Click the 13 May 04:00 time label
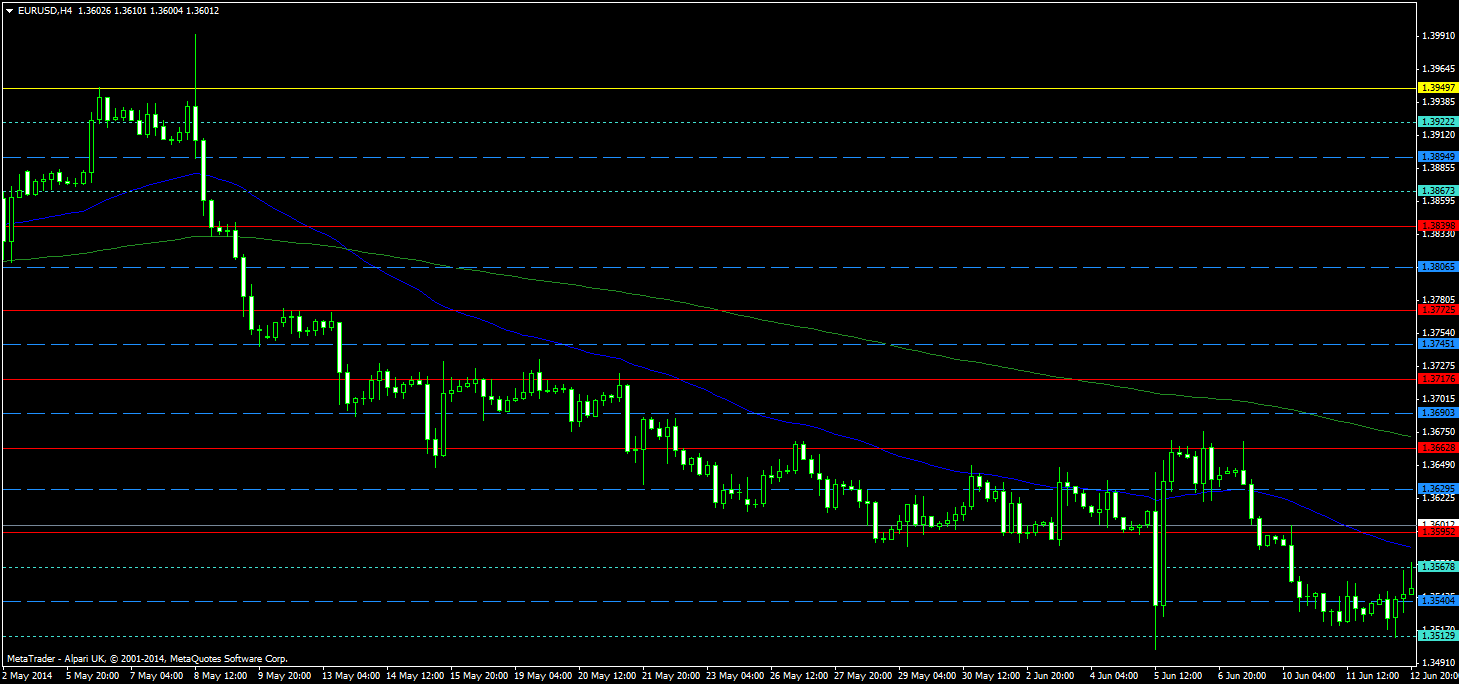The height and width of the screenshot is (684, 1459). (350, 676)
